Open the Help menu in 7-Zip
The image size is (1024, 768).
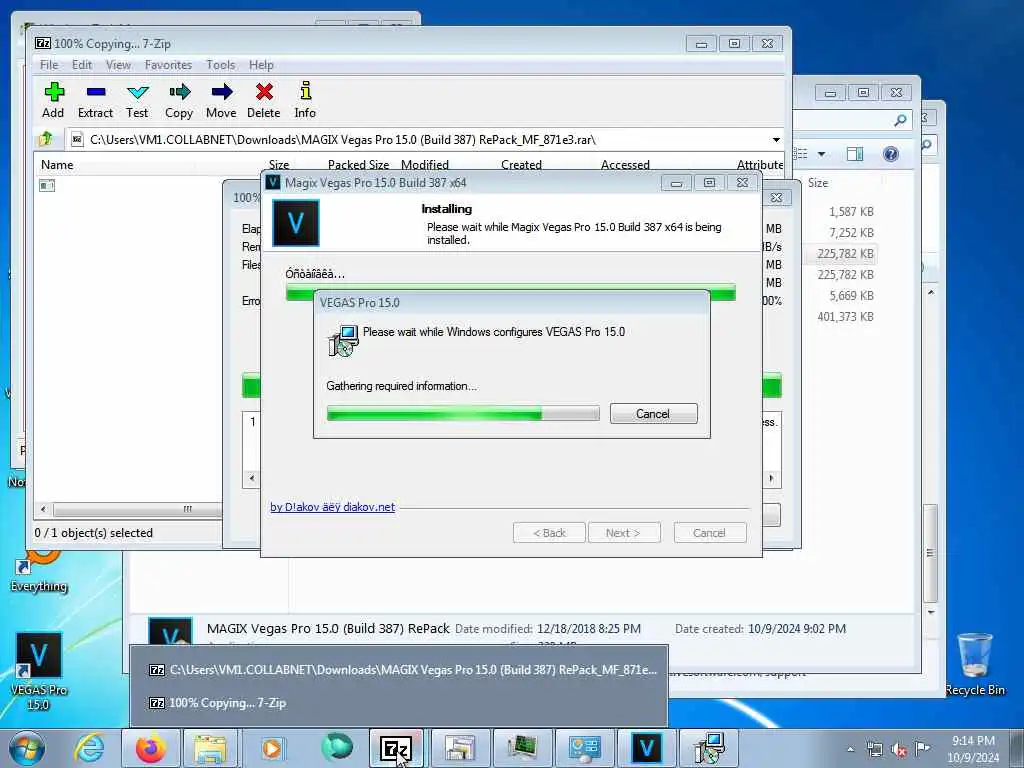tap(261, 65)
